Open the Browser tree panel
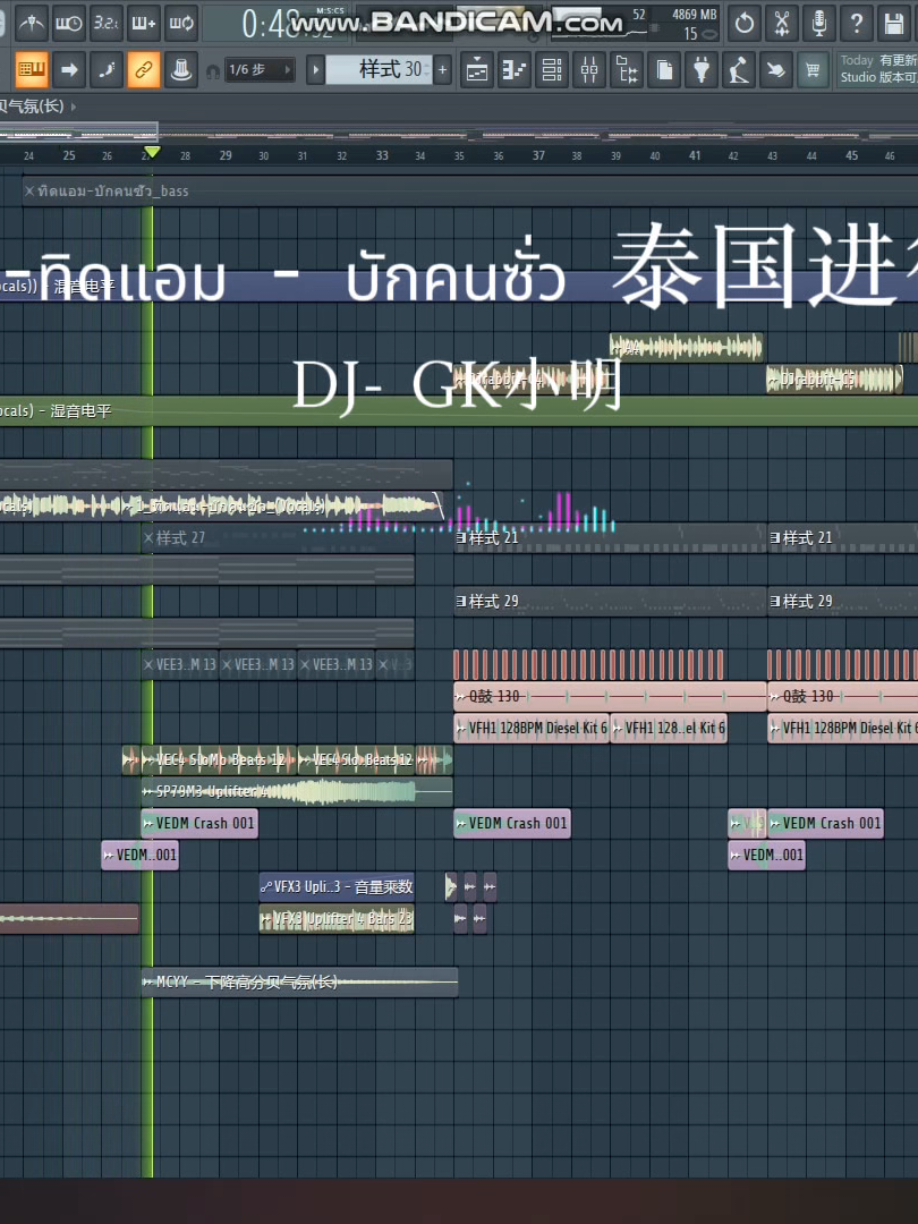918x1224 pixels. [x=626, y=70]
